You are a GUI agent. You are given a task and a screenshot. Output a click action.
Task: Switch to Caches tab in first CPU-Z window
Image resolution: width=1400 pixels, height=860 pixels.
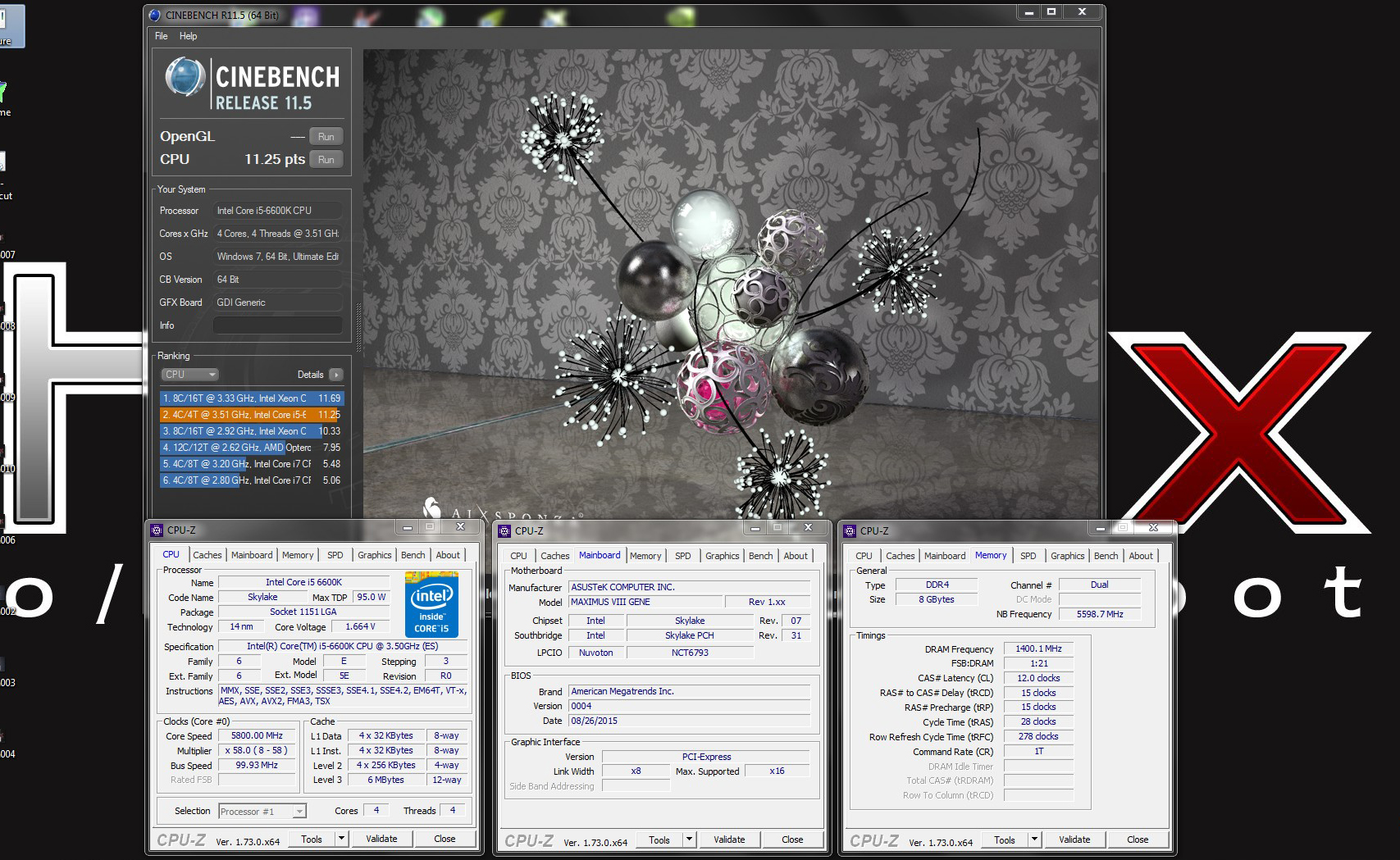tap(207, 555)
